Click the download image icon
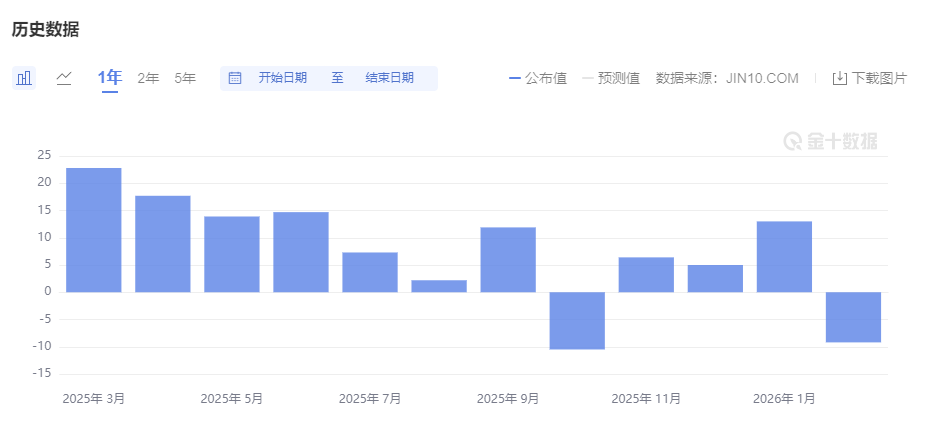Screen dimensions: 938x442 [x=840, y=78]
